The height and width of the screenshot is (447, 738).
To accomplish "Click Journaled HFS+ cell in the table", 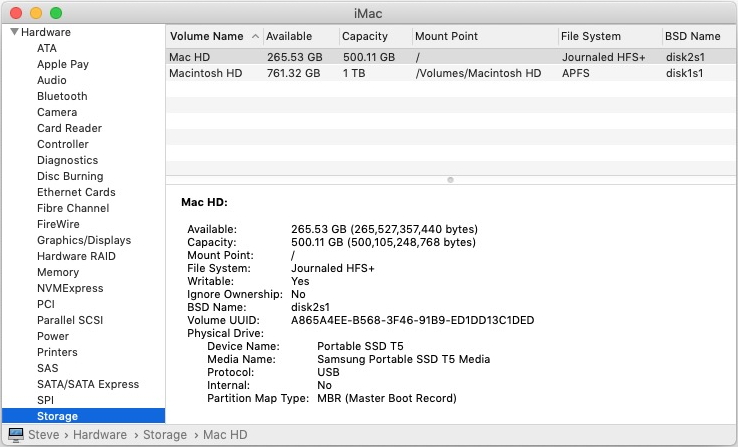I will tap(604, 57).
